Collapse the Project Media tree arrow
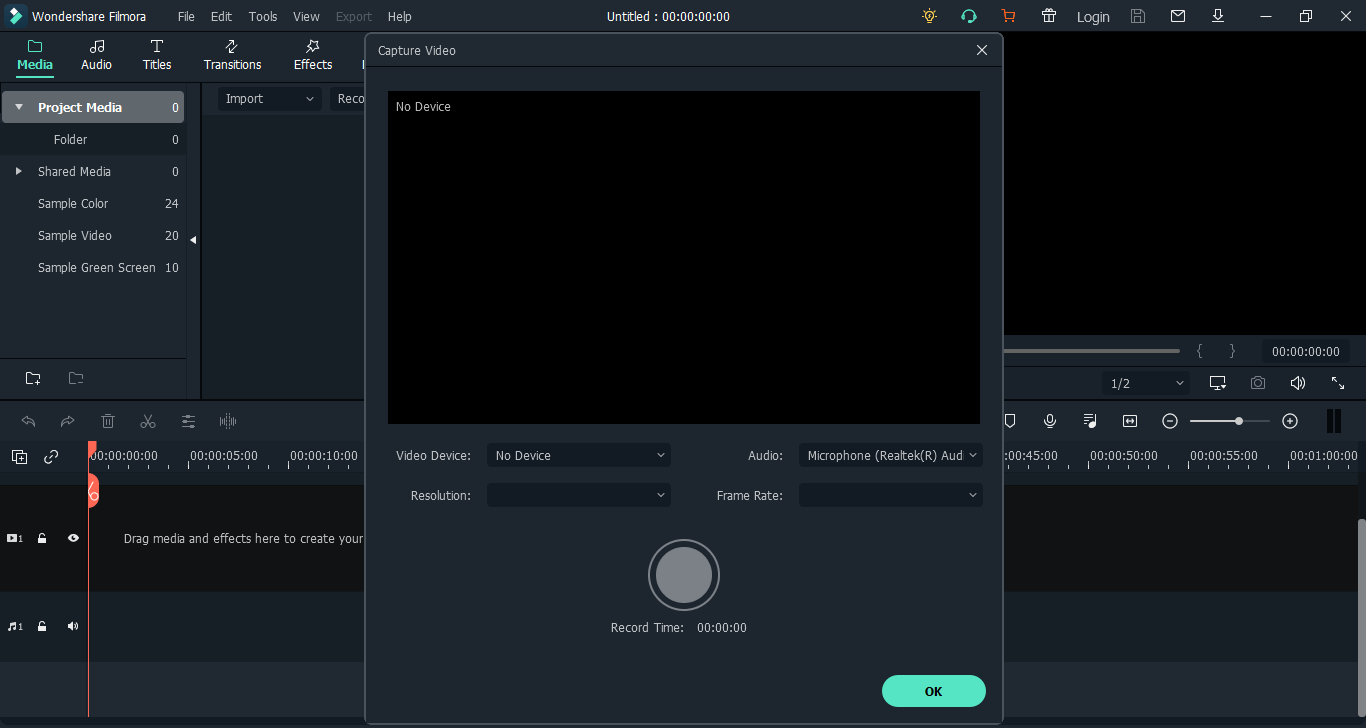1366x728 pixels. pyautogui.click(x=18, y=107)
